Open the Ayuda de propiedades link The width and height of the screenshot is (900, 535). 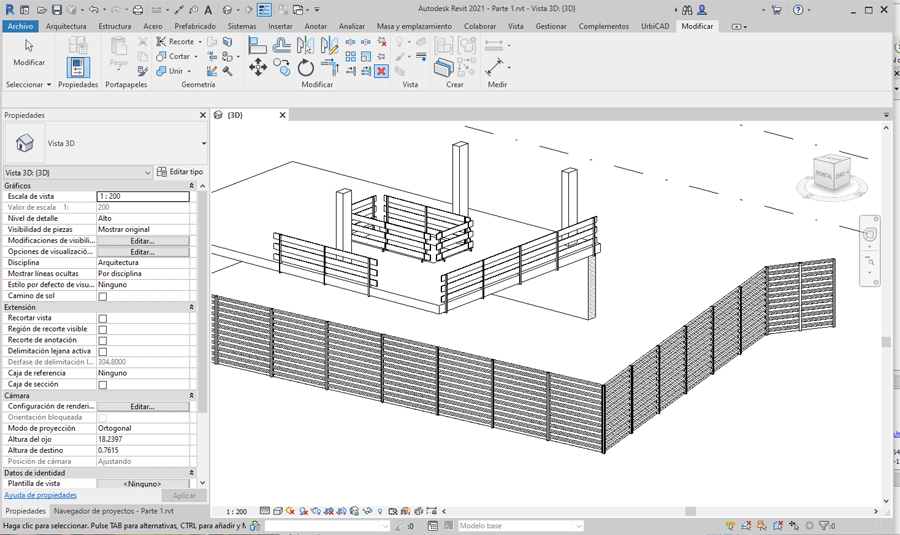(x=40, y=495)
